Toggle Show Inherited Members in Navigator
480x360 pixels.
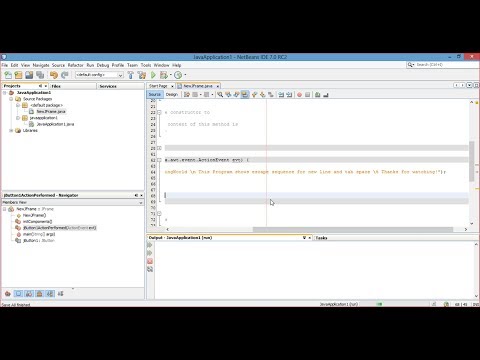8,294
